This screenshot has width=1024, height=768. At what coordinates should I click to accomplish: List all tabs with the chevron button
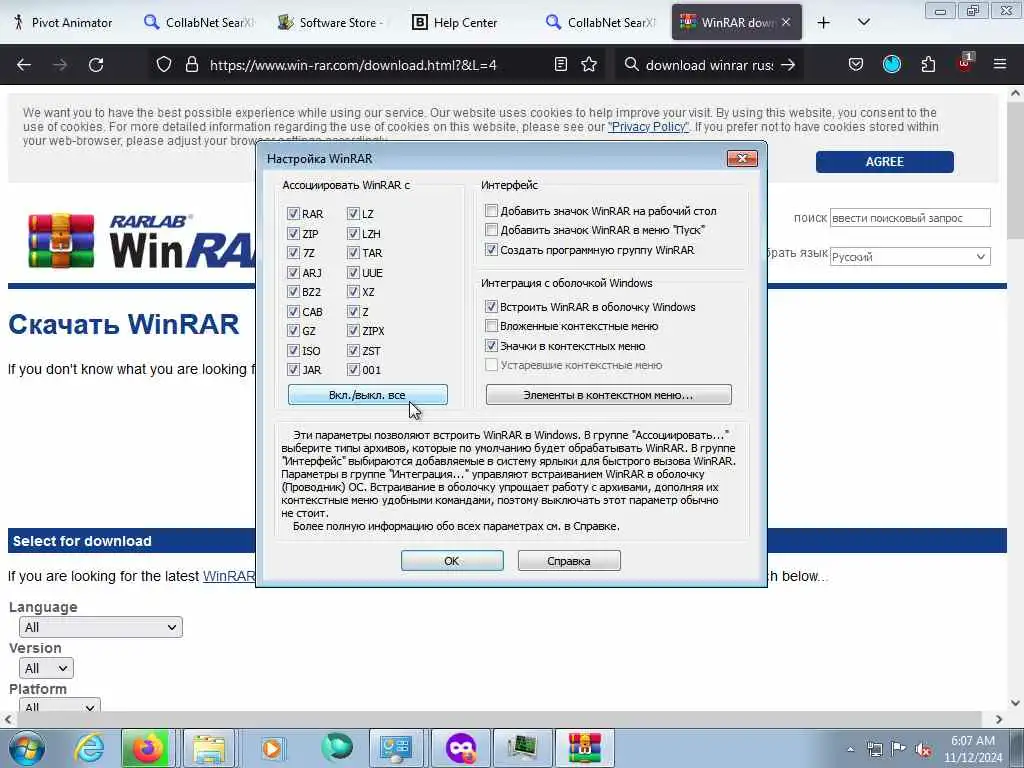coord(863,23)
